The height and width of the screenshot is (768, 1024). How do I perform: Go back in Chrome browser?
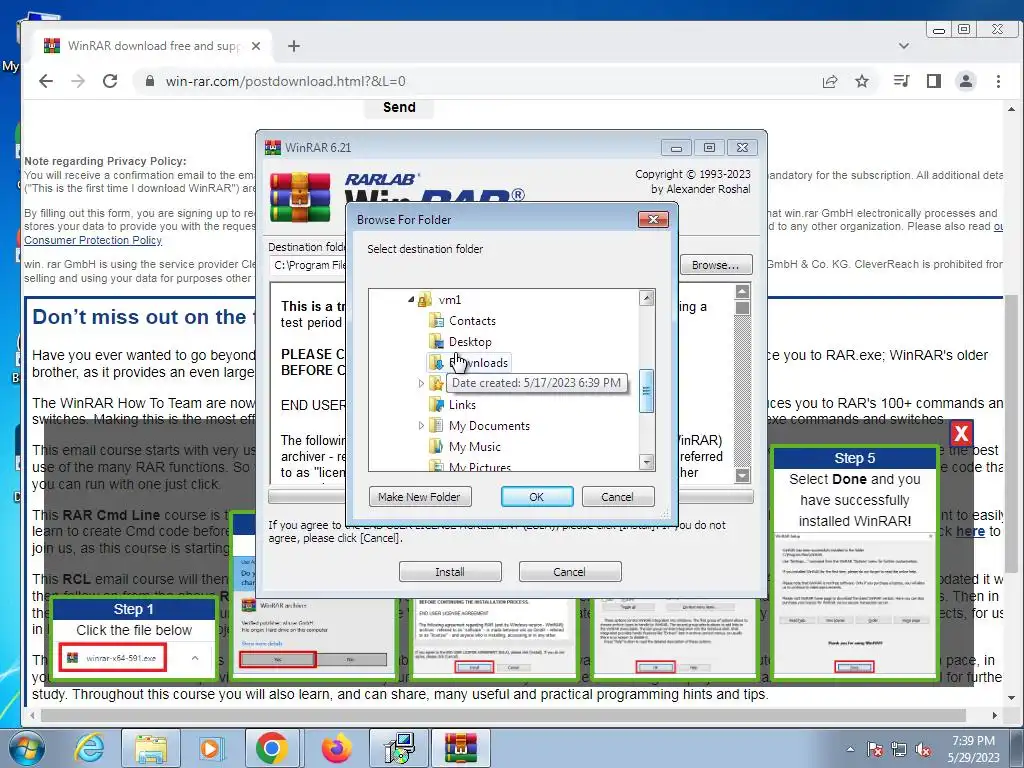46,81
